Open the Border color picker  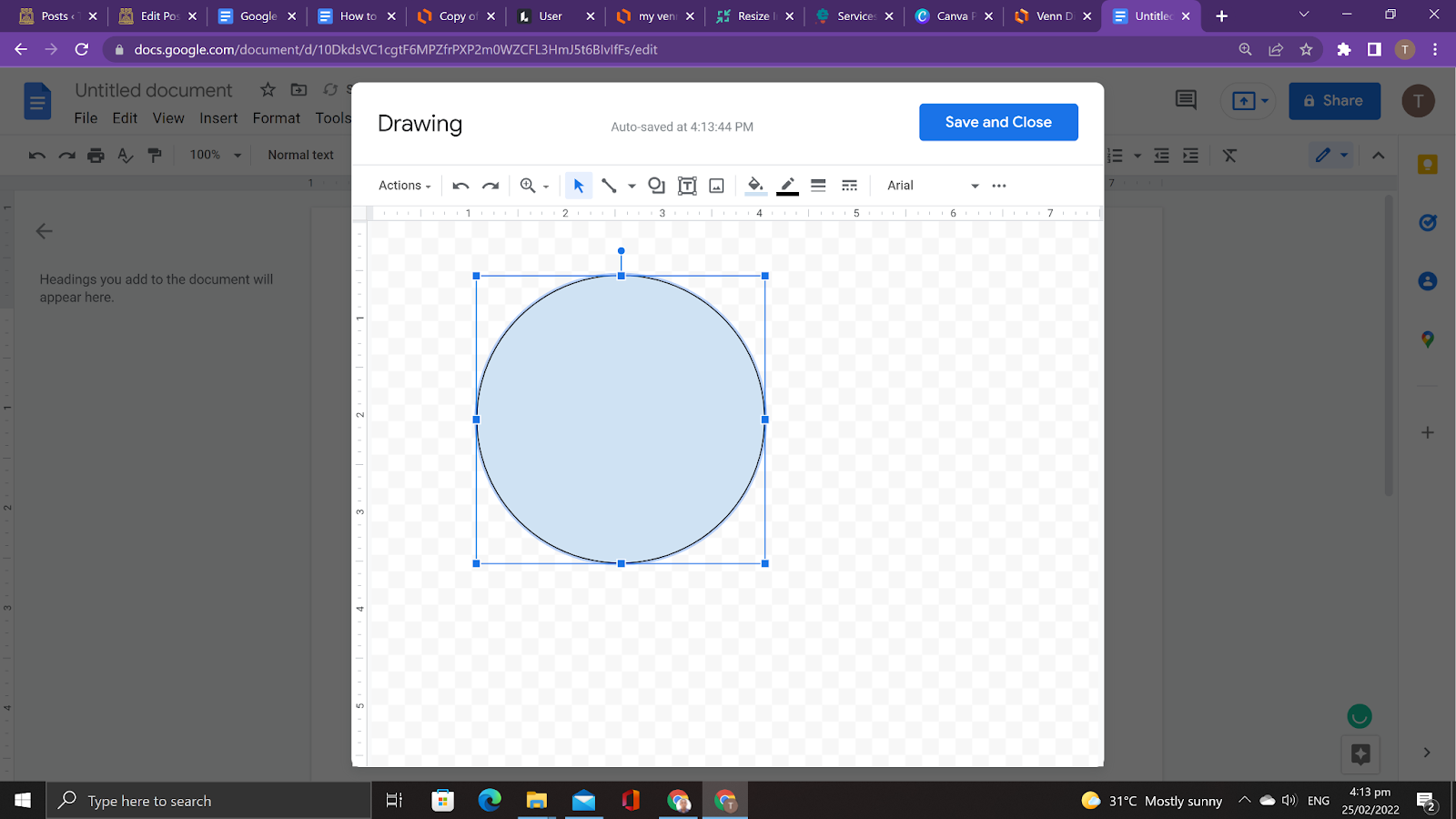click(788, 186)
